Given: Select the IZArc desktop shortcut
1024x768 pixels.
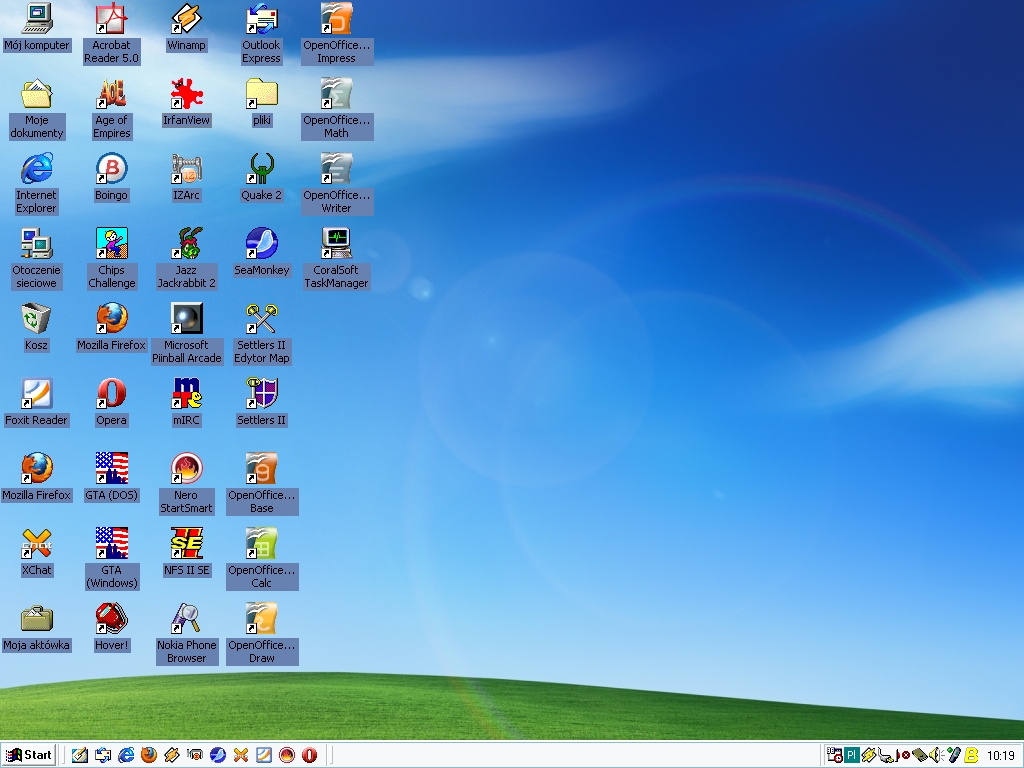Looking at the screenshot, I should point(186,178).
